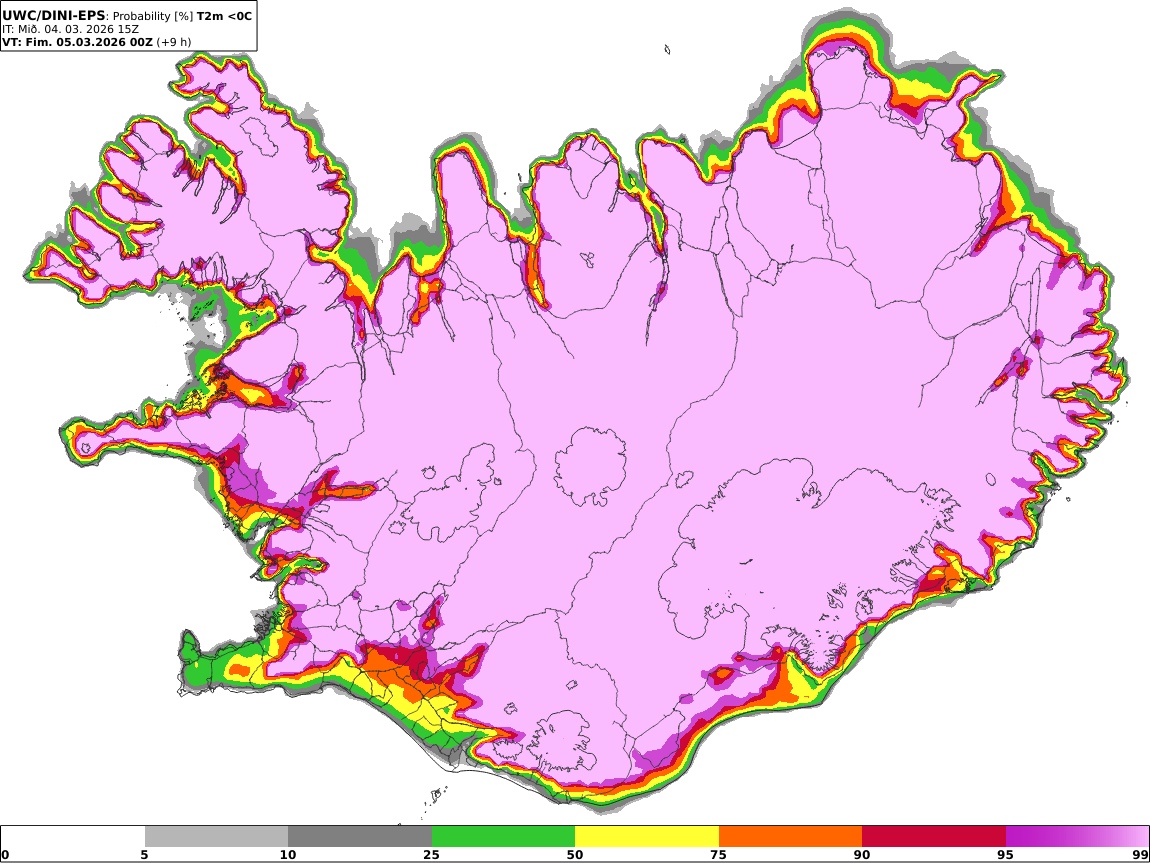Screen dimensions: 1150x863
Task: Click the white 0–5 legend segment
Action: pos(73,837)
